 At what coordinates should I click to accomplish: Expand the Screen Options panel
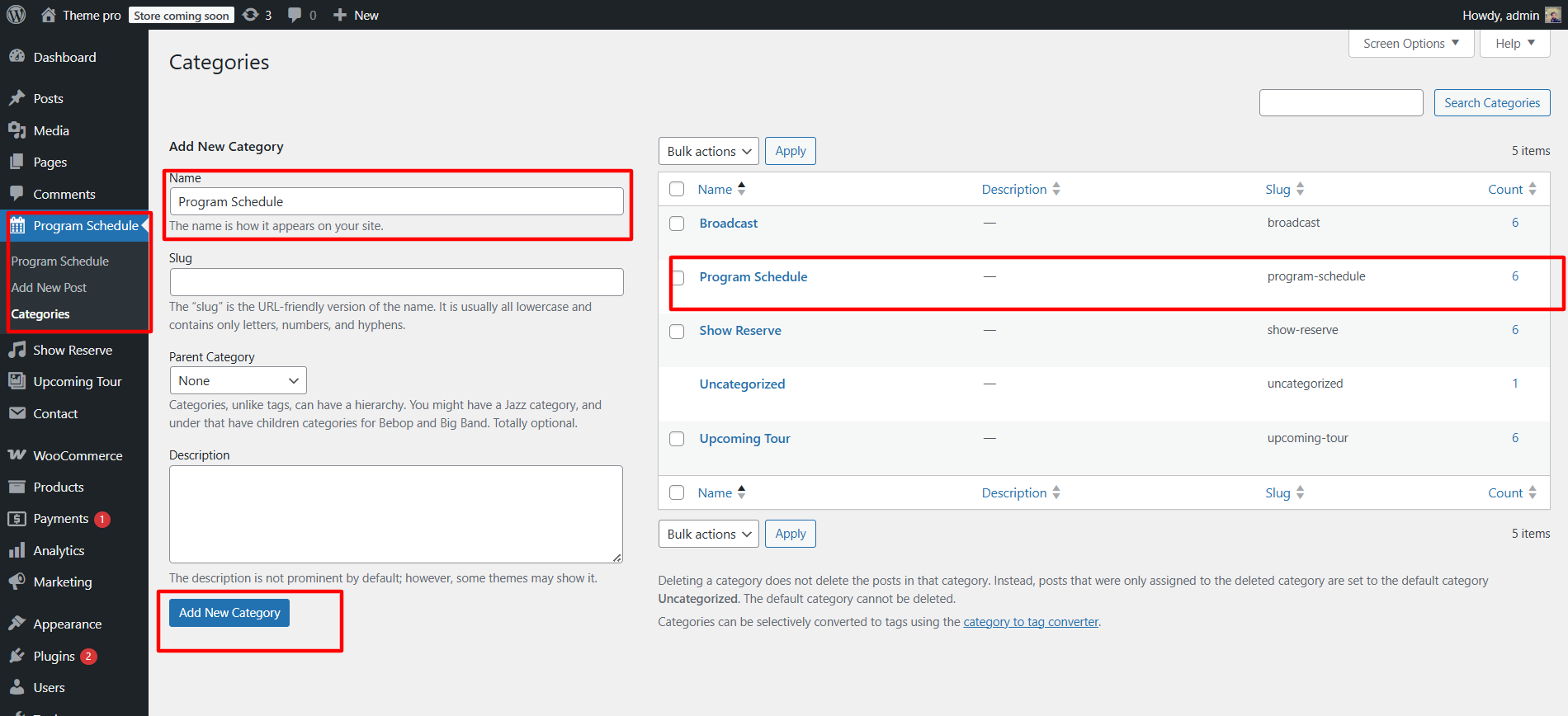[x=1410, y=43]
